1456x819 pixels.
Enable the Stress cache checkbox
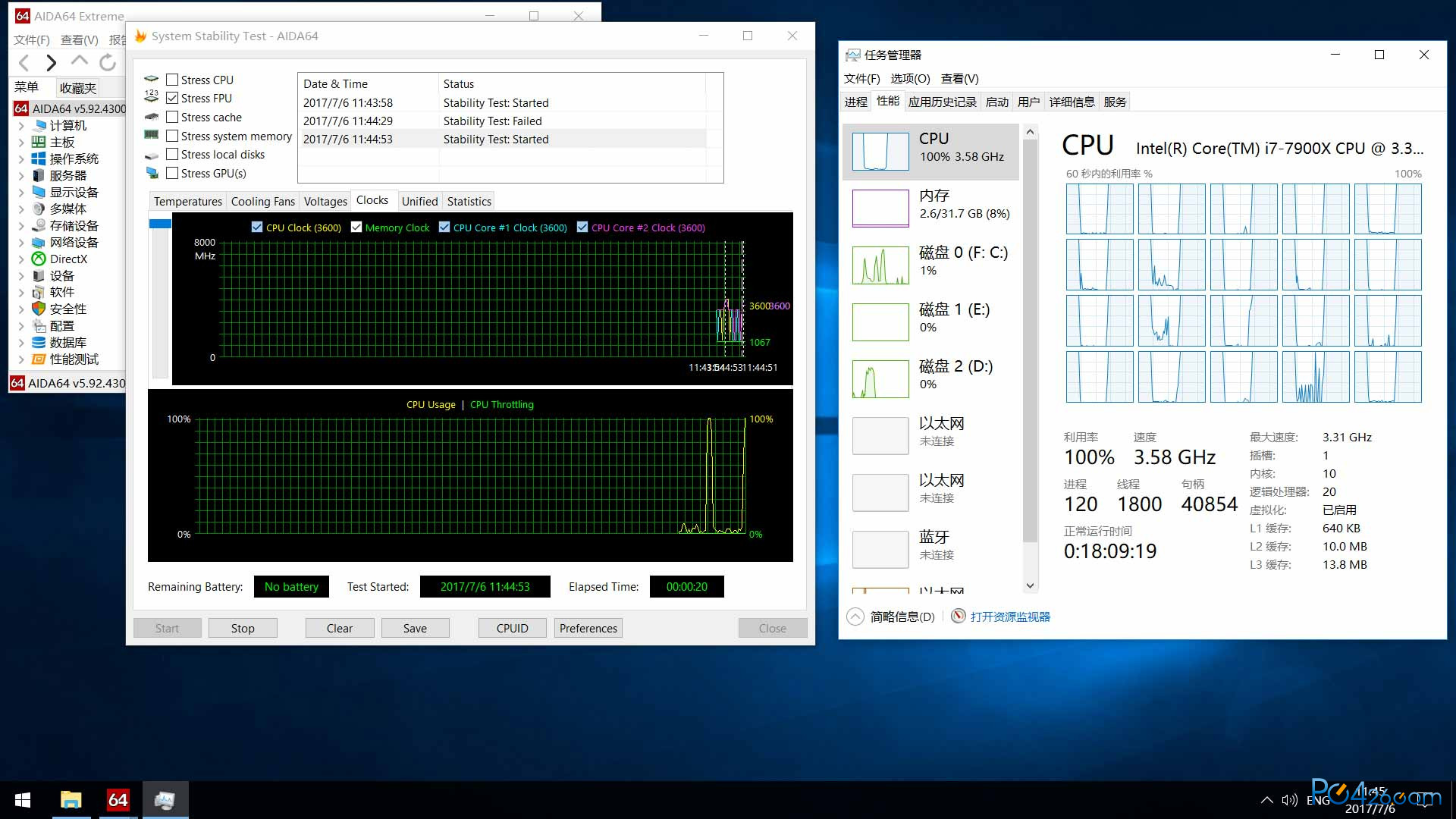[x=172, y=117]
